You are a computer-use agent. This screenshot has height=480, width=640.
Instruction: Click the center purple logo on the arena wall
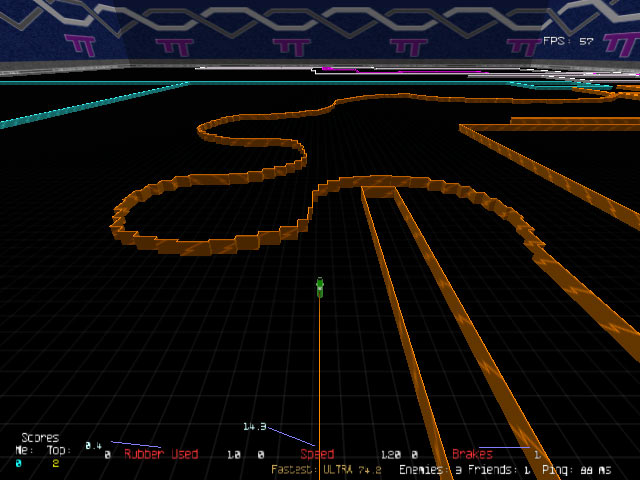(x=291, y=46)
